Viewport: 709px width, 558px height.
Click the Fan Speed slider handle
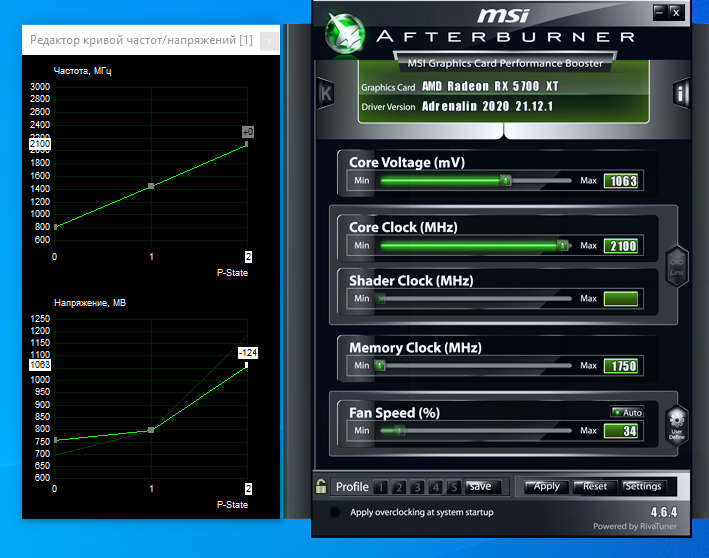[x=399, y=430]
